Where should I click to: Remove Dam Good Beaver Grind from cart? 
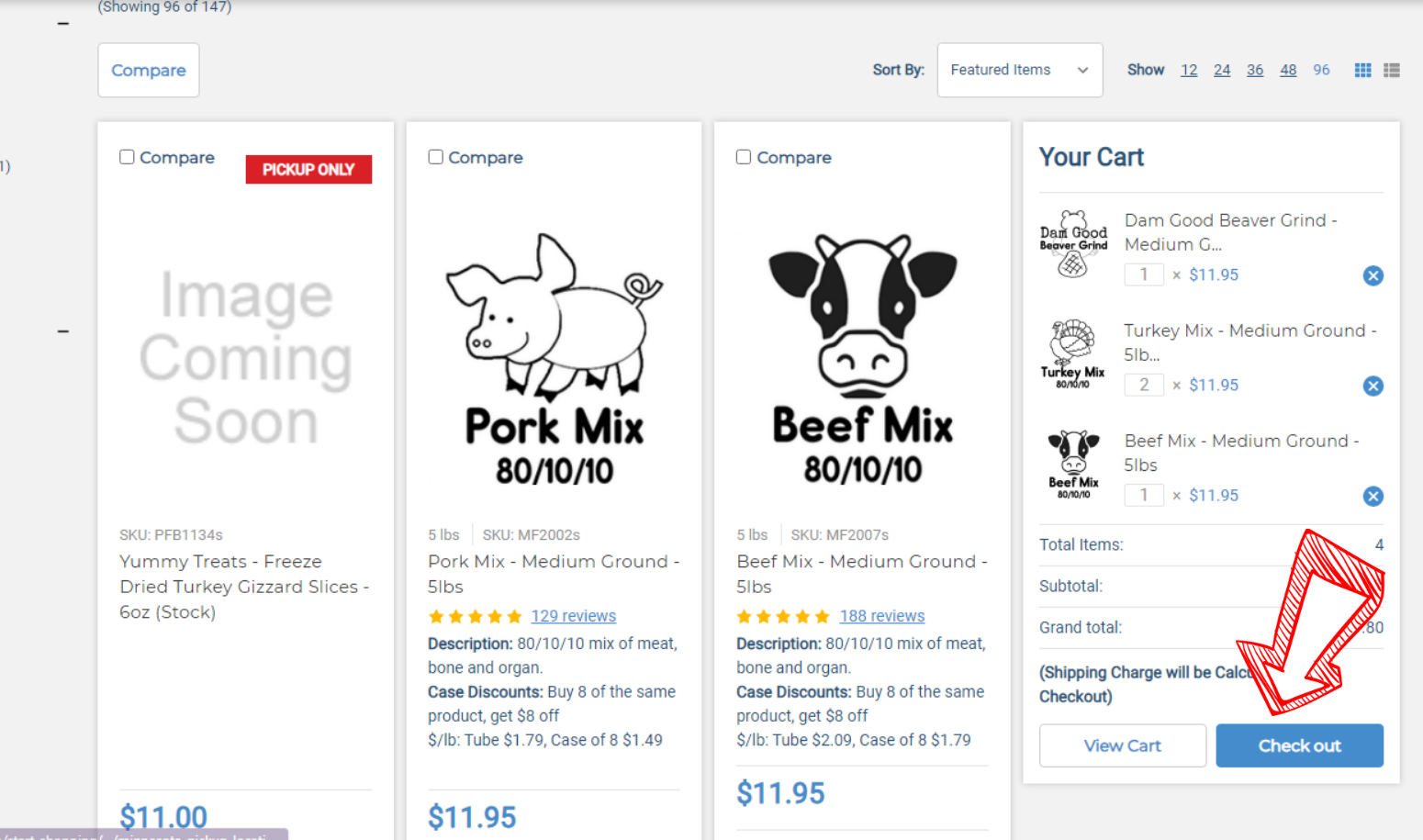coord(1373,275)
